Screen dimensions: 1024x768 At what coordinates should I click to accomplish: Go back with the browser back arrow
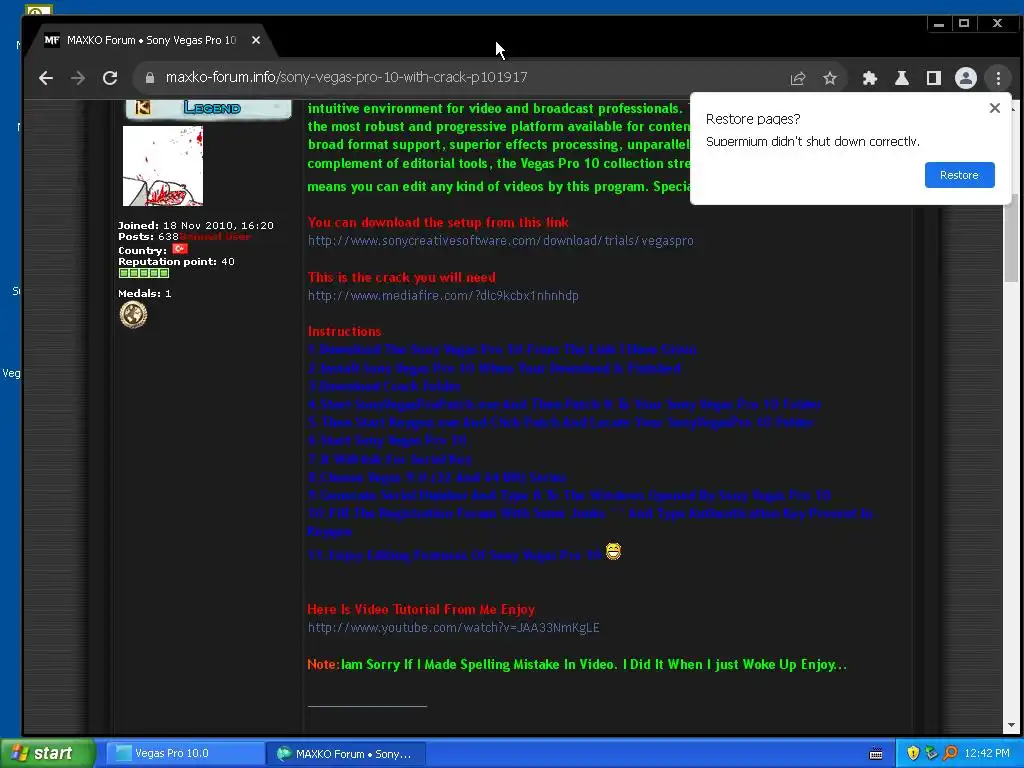pyautogui.click(x=46, y=78)
